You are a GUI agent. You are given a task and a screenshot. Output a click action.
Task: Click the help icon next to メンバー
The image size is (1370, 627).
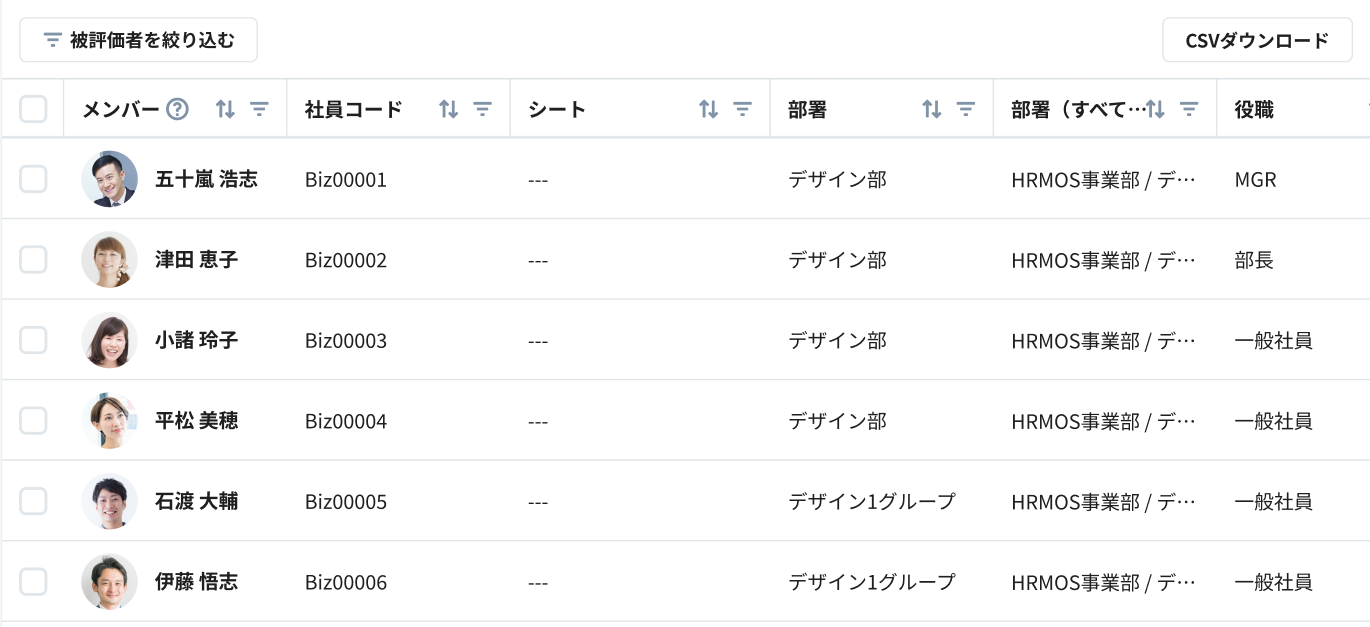click(177, 110)
